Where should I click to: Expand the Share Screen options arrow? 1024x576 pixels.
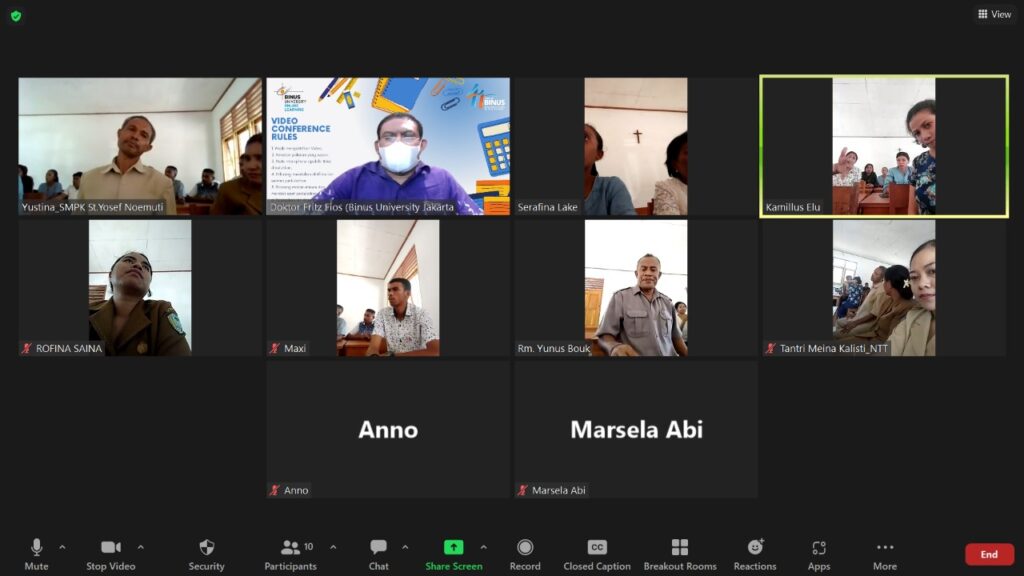tap(483, 547)
